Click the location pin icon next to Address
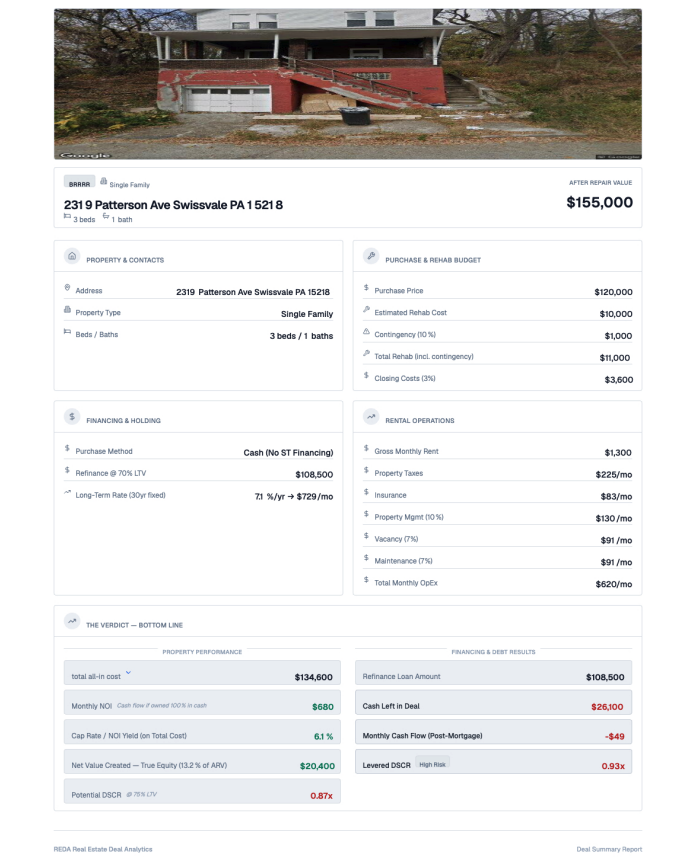 tap(67, 288)
